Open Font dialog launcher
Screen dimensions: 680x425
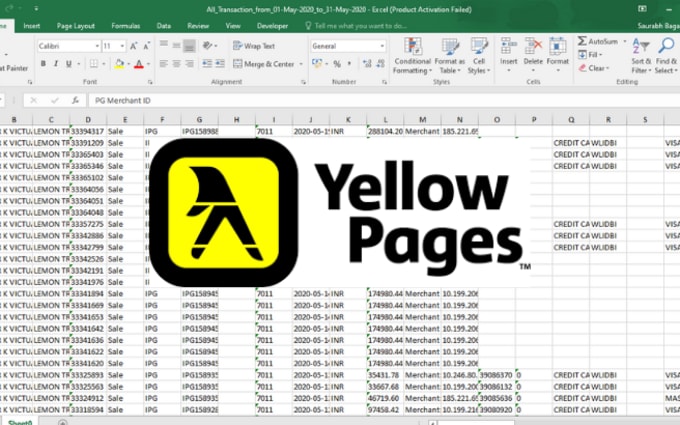(150, 82)
